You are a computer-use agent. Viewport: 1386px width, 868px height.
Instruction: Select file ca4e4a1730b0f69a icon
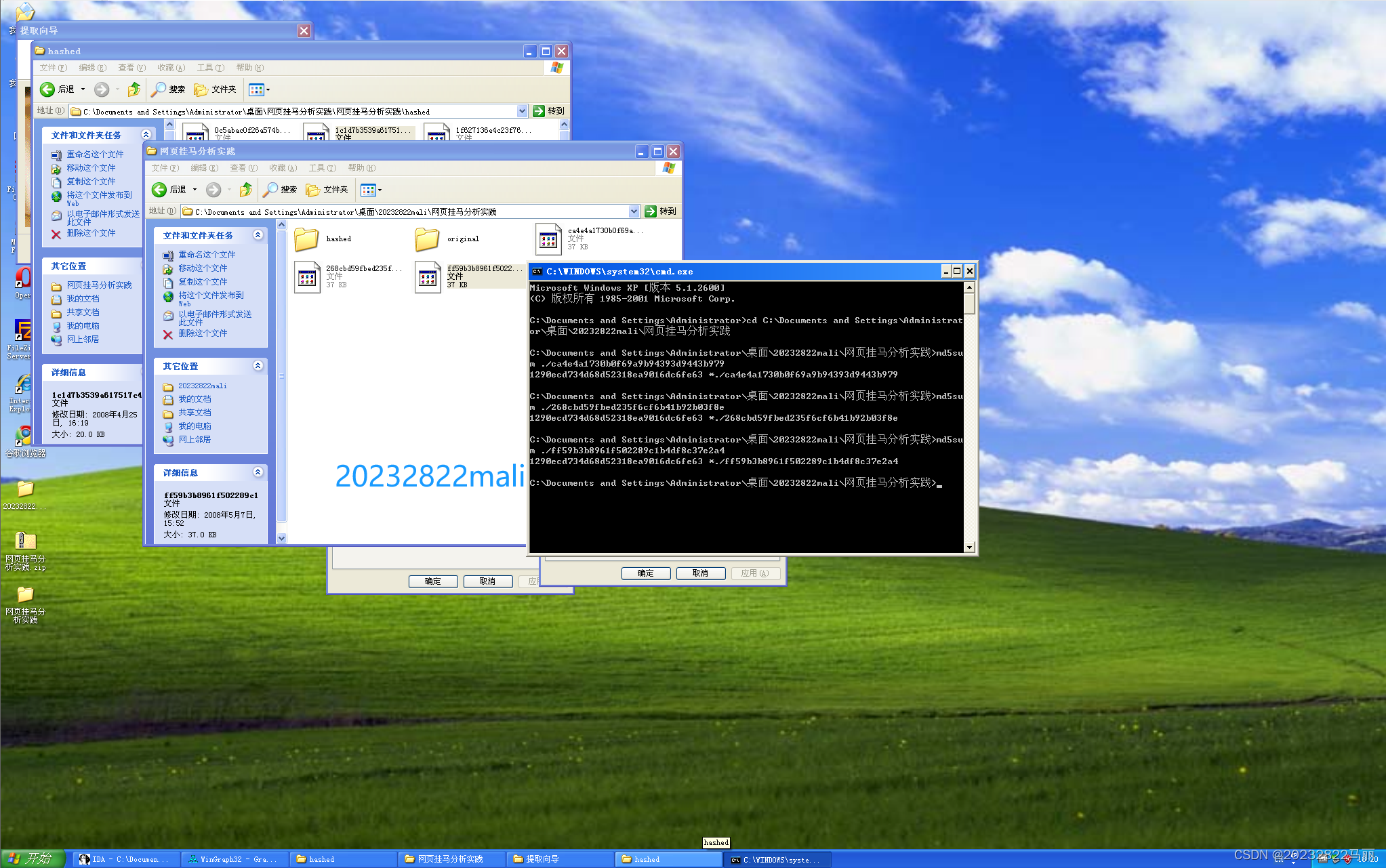[548, 239]
